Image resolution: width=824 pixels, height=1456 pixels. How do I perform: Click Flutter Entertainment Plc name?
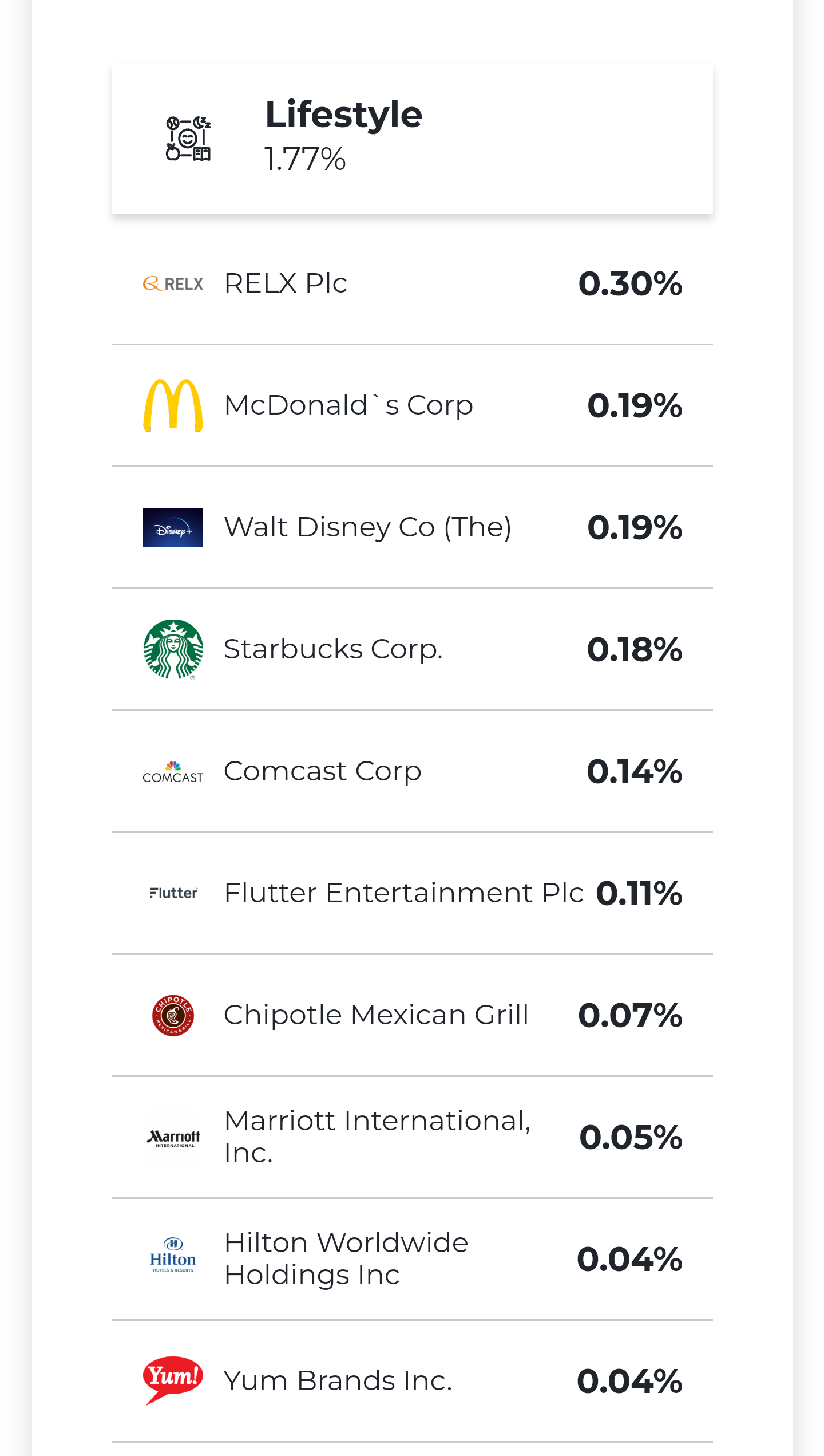(403, 893)
